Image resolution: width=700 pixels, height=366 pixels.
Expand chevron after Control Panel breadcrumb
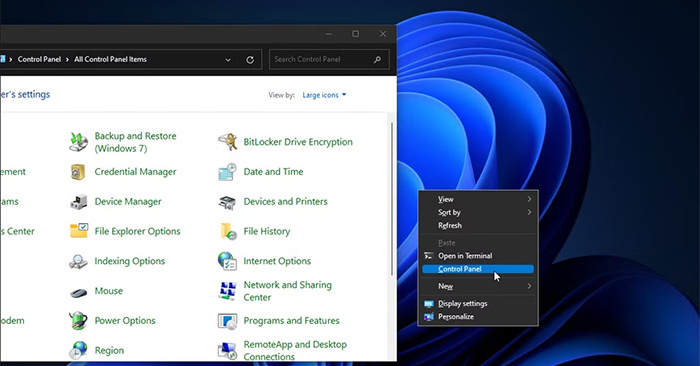[67, 59]
